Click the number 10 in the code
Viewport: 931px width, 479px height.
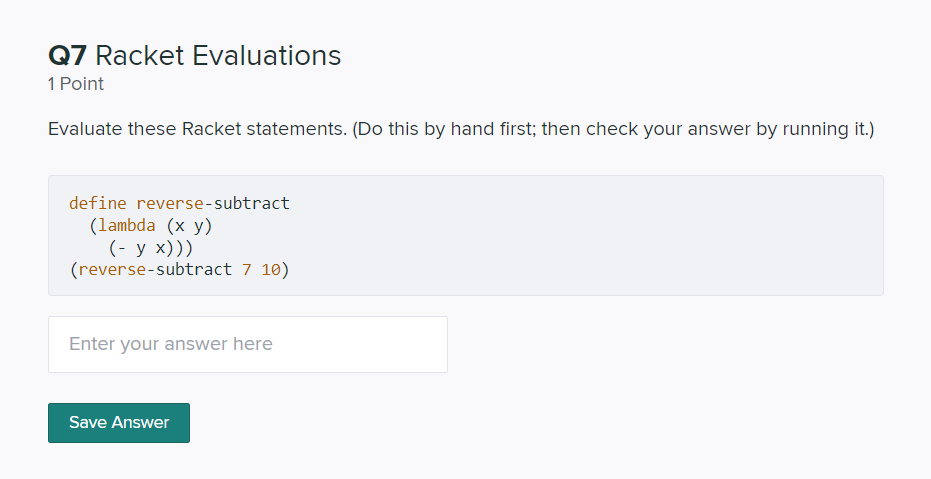click(x=271, y=269)
